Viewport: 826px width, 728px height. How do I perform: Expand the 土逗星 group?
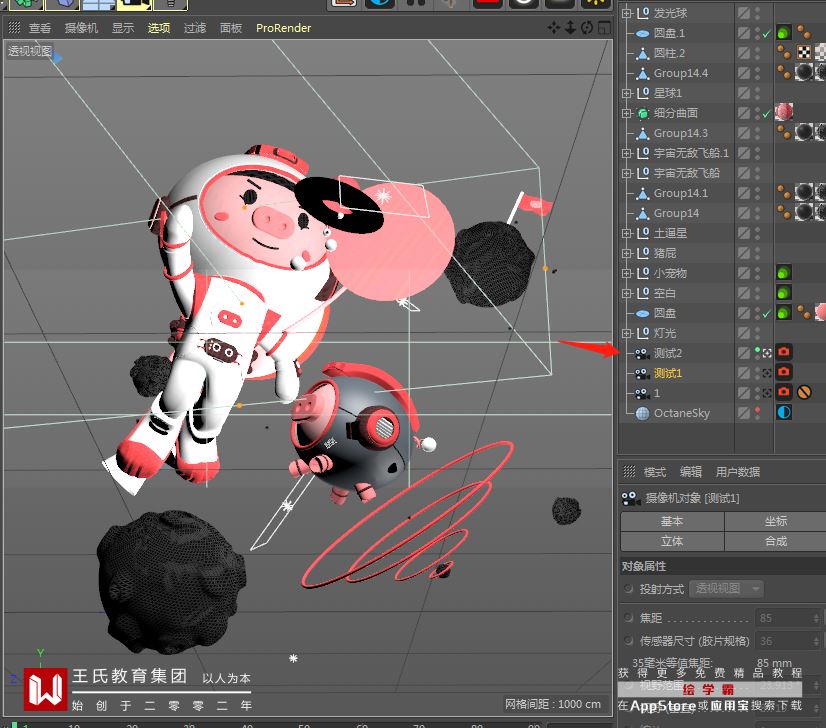626,233
